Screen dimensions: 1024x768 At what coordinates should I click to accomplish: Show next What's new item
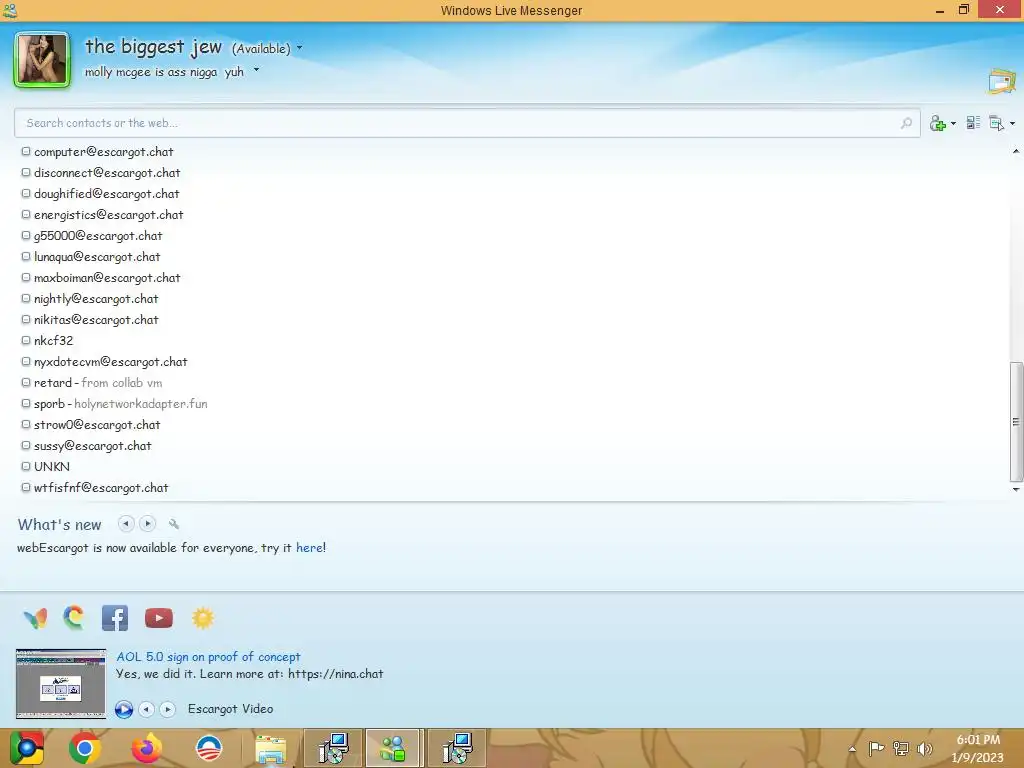148,523
